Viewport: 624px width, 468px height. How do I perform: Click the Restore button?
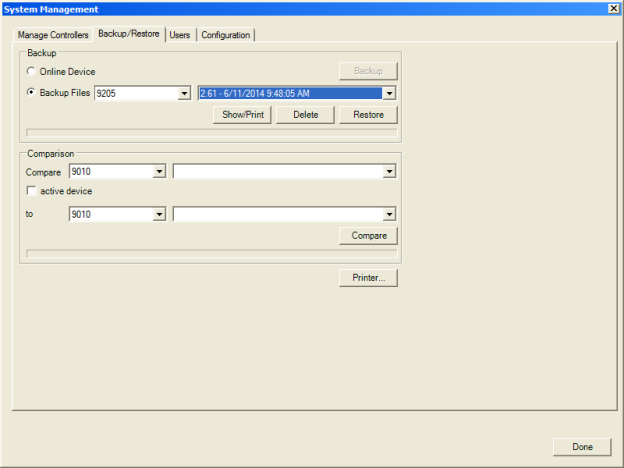[x=368, y=115]
